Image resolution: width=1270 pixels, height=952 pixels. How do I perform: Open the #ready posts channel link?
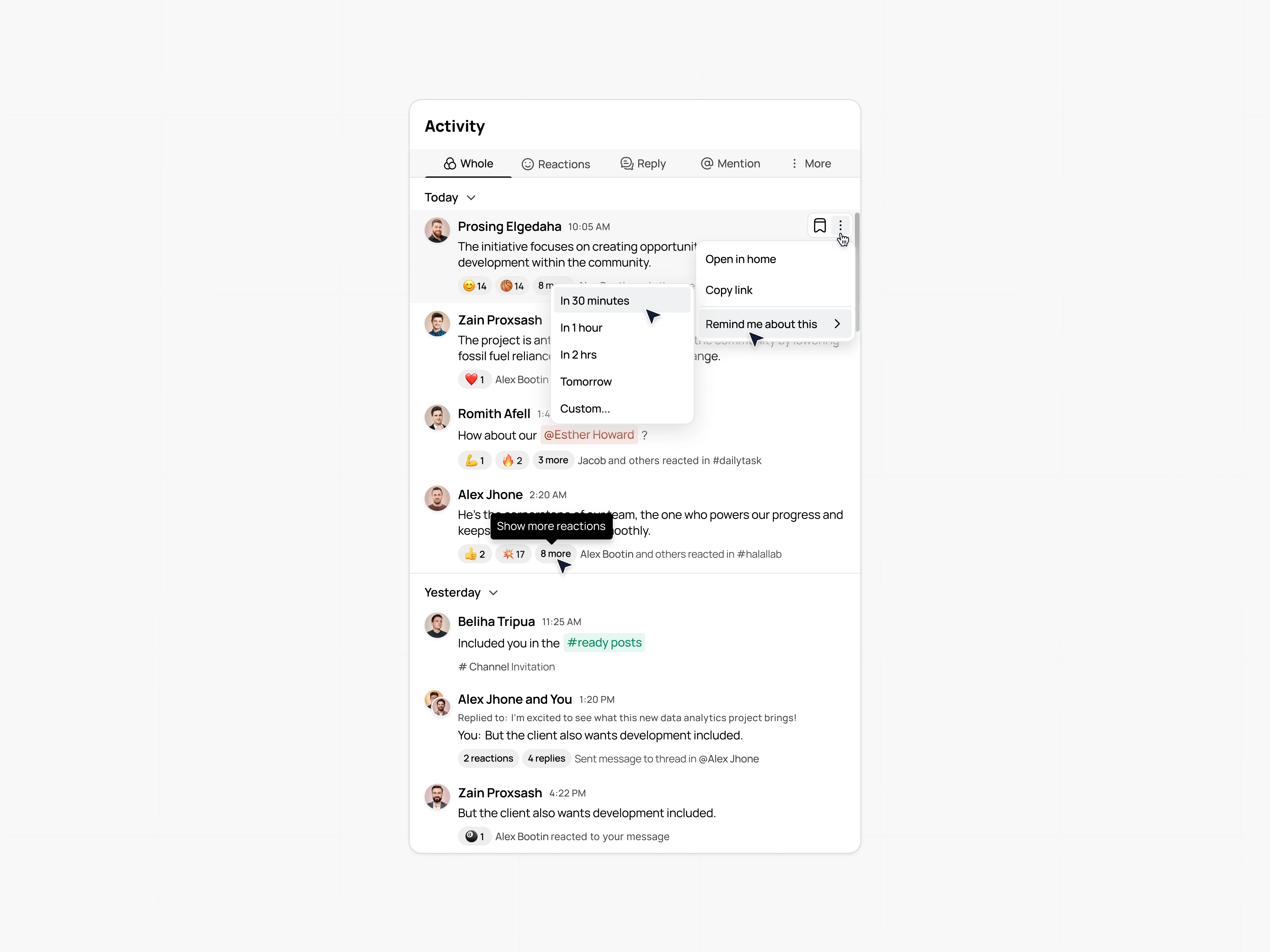[604, 643]
